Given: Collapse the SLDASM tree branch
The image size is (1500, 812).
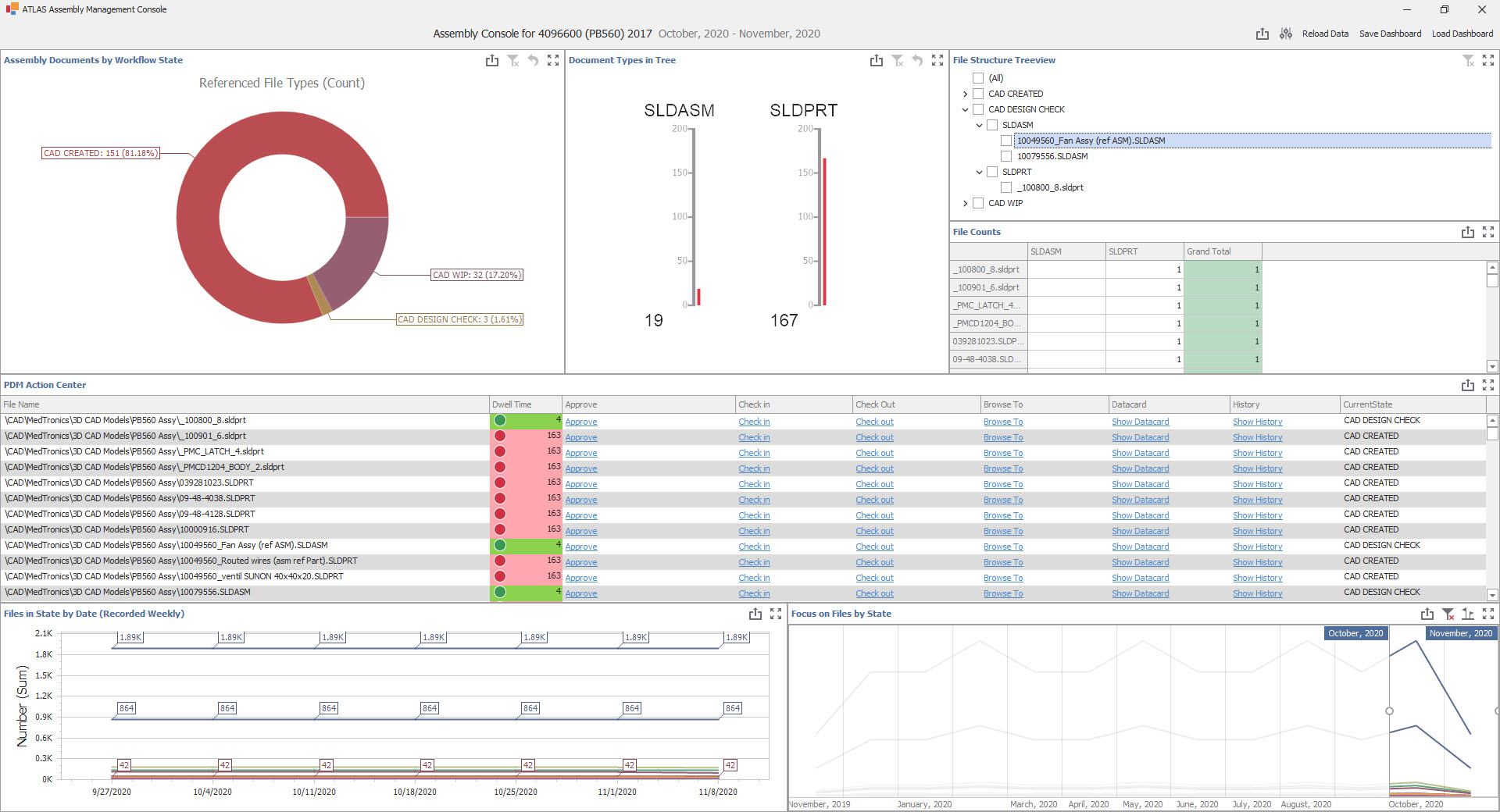Looking at the screenshot, I should coord(979,125).
